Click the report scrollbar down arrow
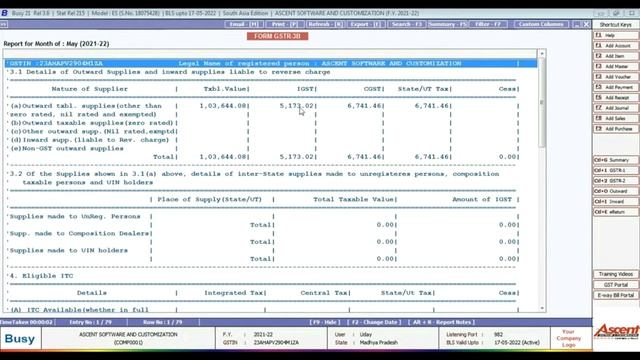This screenshot has width=640, height=360. click(x=542, y=309)
